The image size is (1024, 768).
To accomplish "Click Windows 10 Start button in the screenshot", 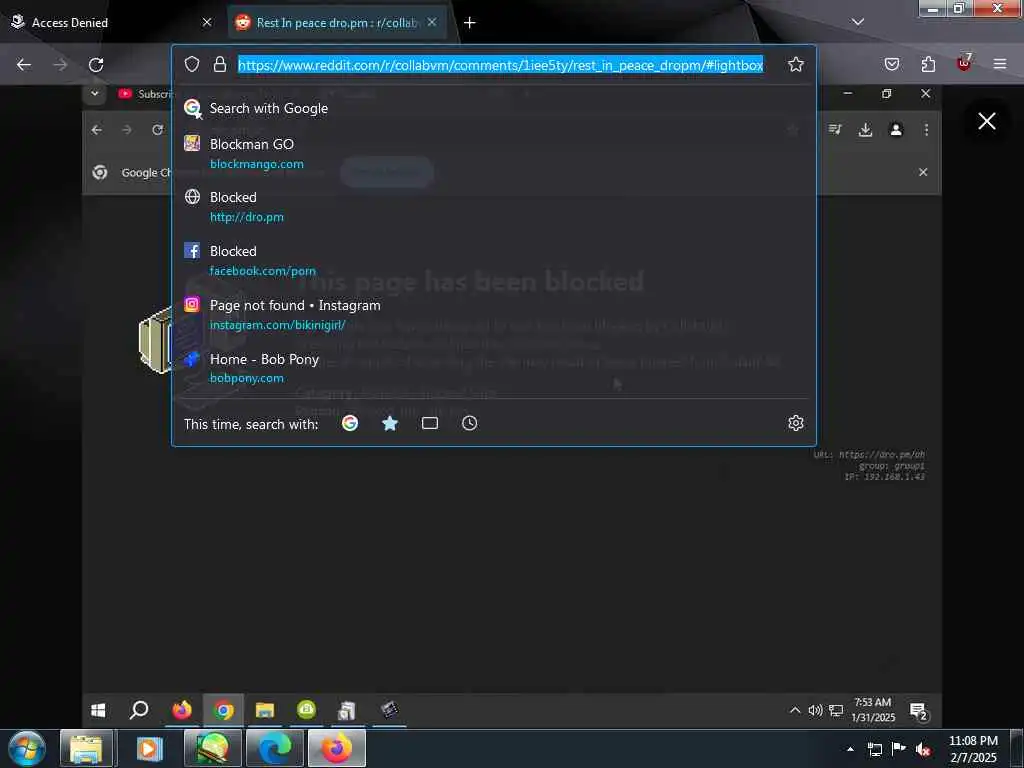I will [98, 710].
